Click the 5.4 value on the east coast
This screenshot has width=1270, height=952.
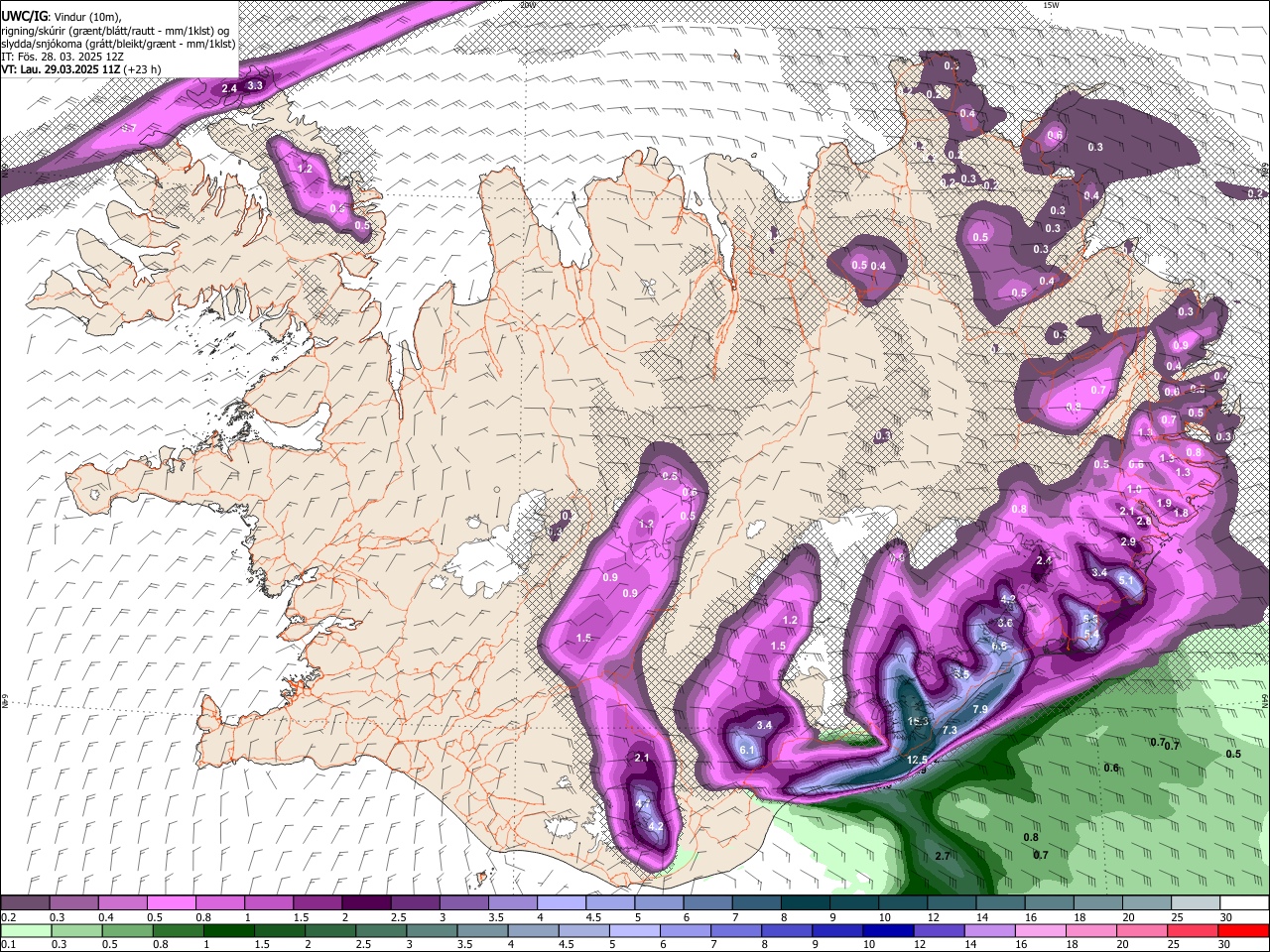pyautogui.click(x=1091, y=635)
